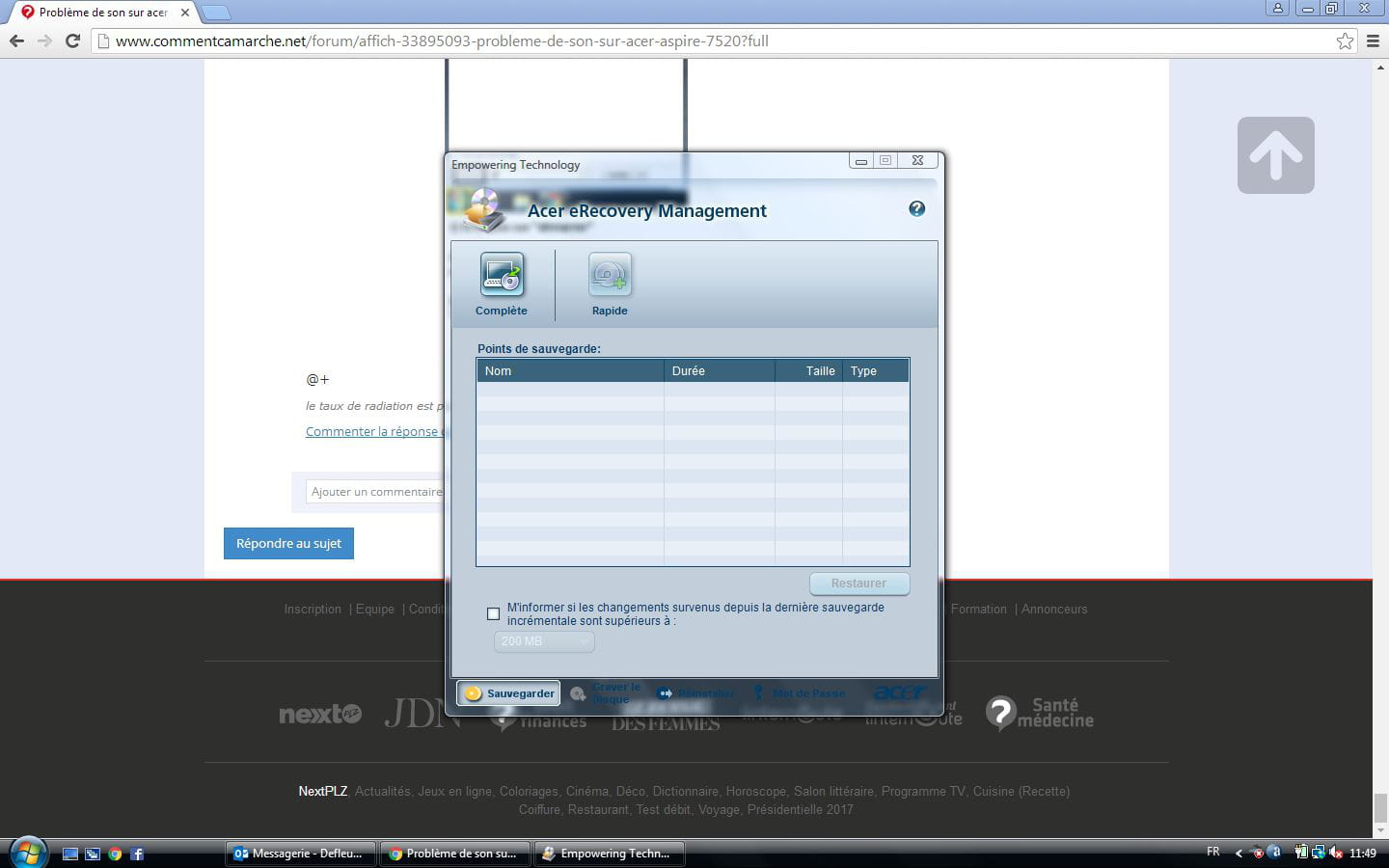
Task: Click the Show Desktop quick launch icon
Action: [70, 854]
